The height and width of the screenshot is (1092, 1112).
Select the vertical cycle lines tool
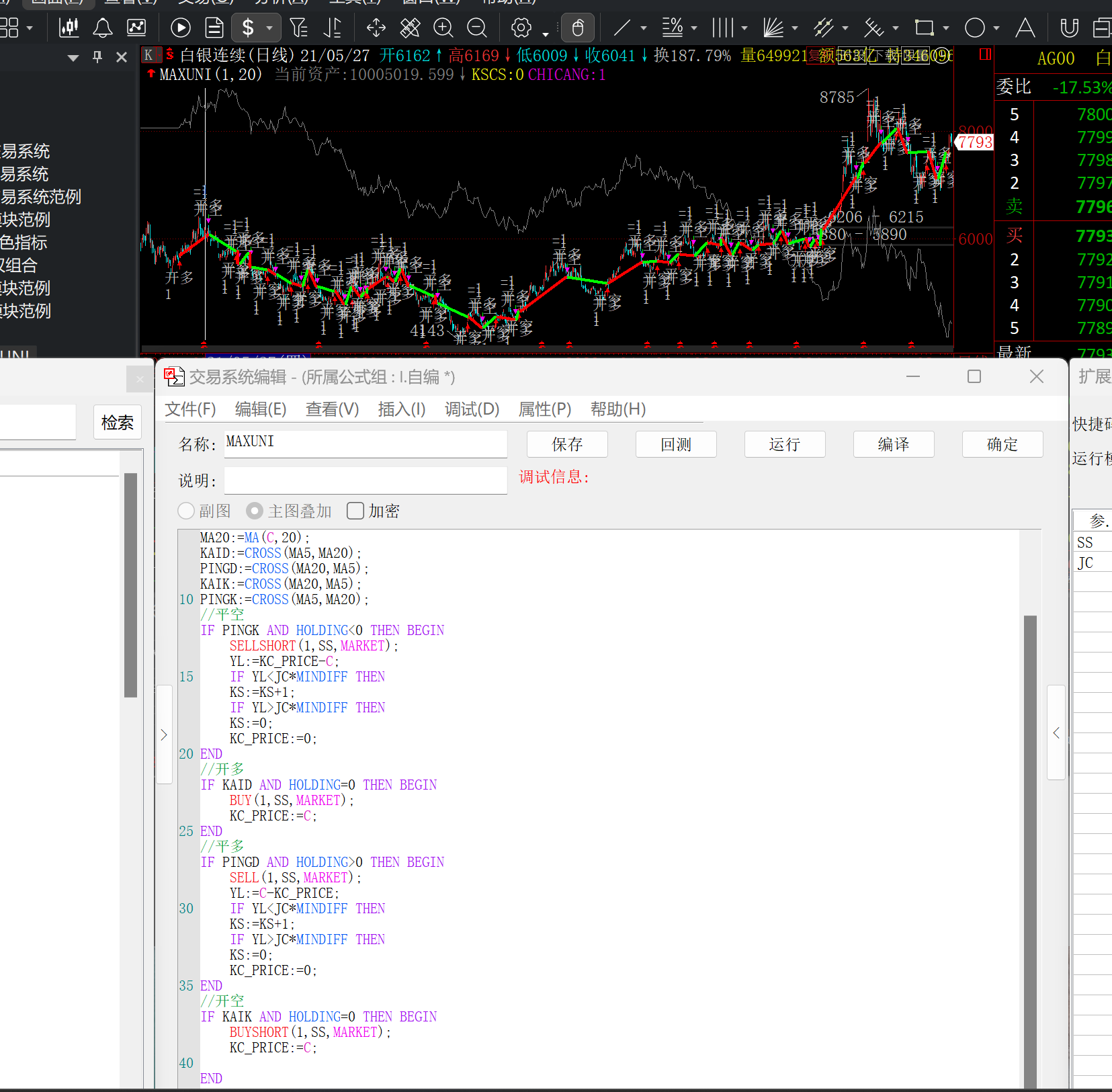[723, 28]
